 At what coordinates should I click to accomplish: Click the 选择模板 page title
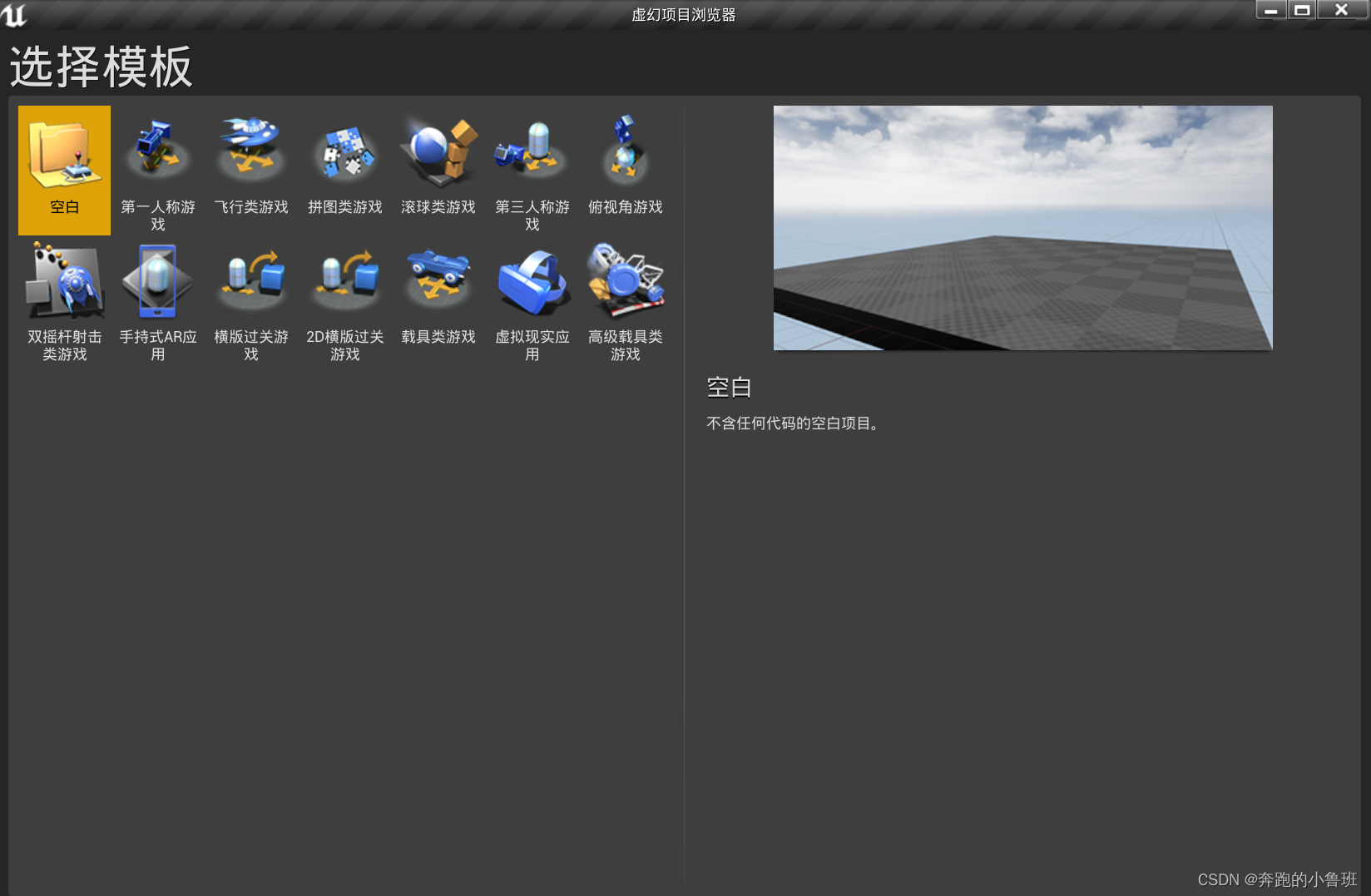point(100,67)
